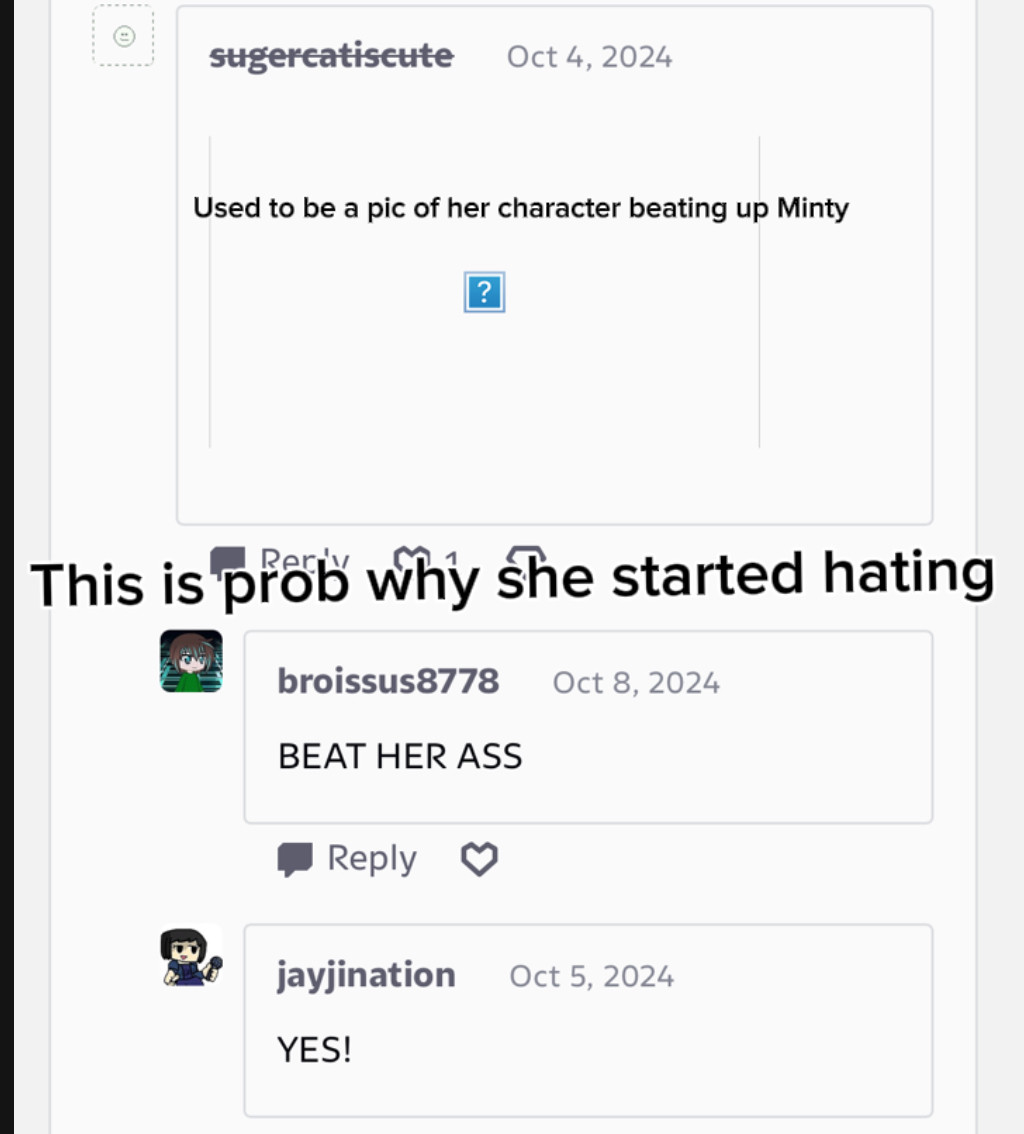Click the partially hidden Reply under sugercatiscute's comment

pos(304,560)
